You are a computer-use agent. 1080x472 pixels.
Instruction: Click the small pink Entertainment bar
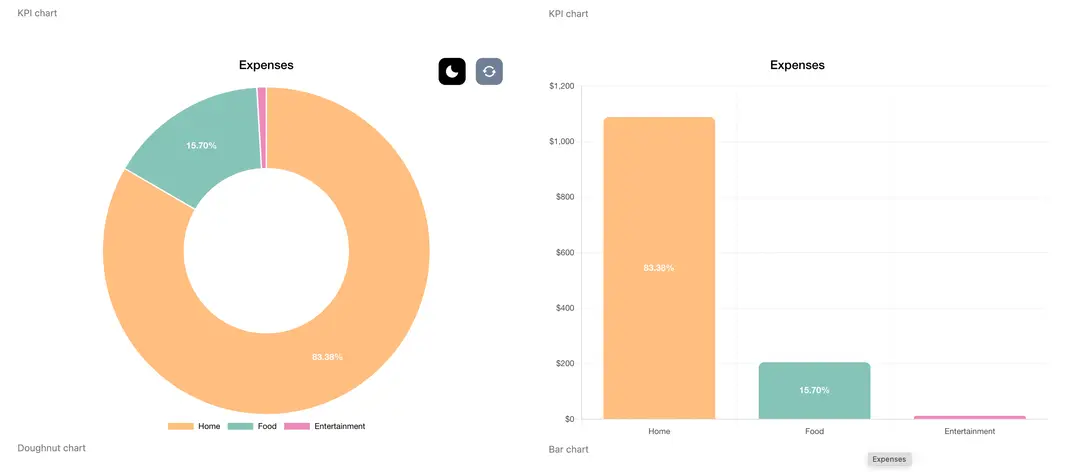pyautogui.click(x=970, y=417)
